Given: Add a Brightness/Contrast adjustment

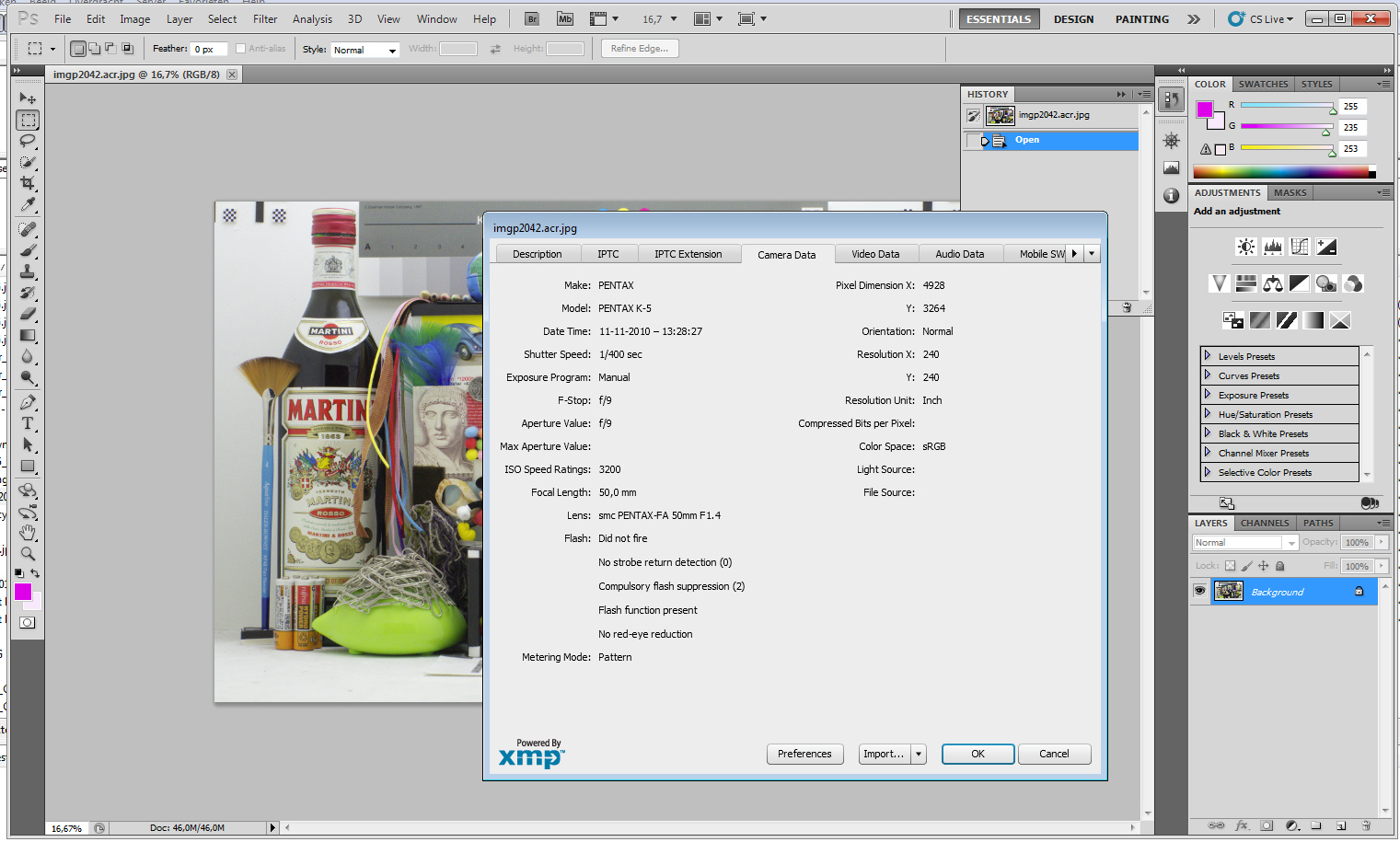Looking at the screenshot, I should click(x=1245, y=247).
